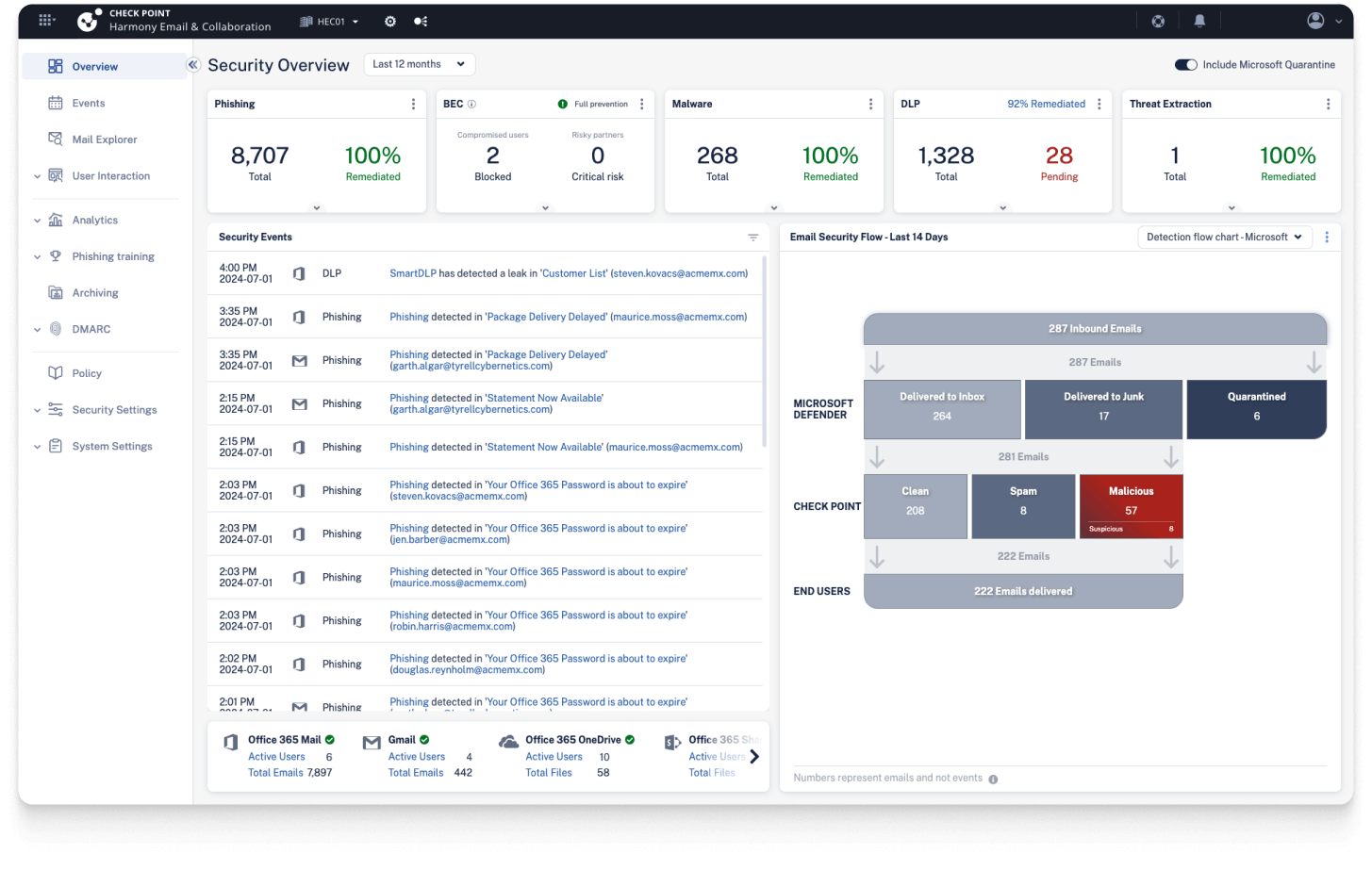Open the HEC01 tenant dropdown
This screenshot has width=1372, height=870.
coord(330,21)
